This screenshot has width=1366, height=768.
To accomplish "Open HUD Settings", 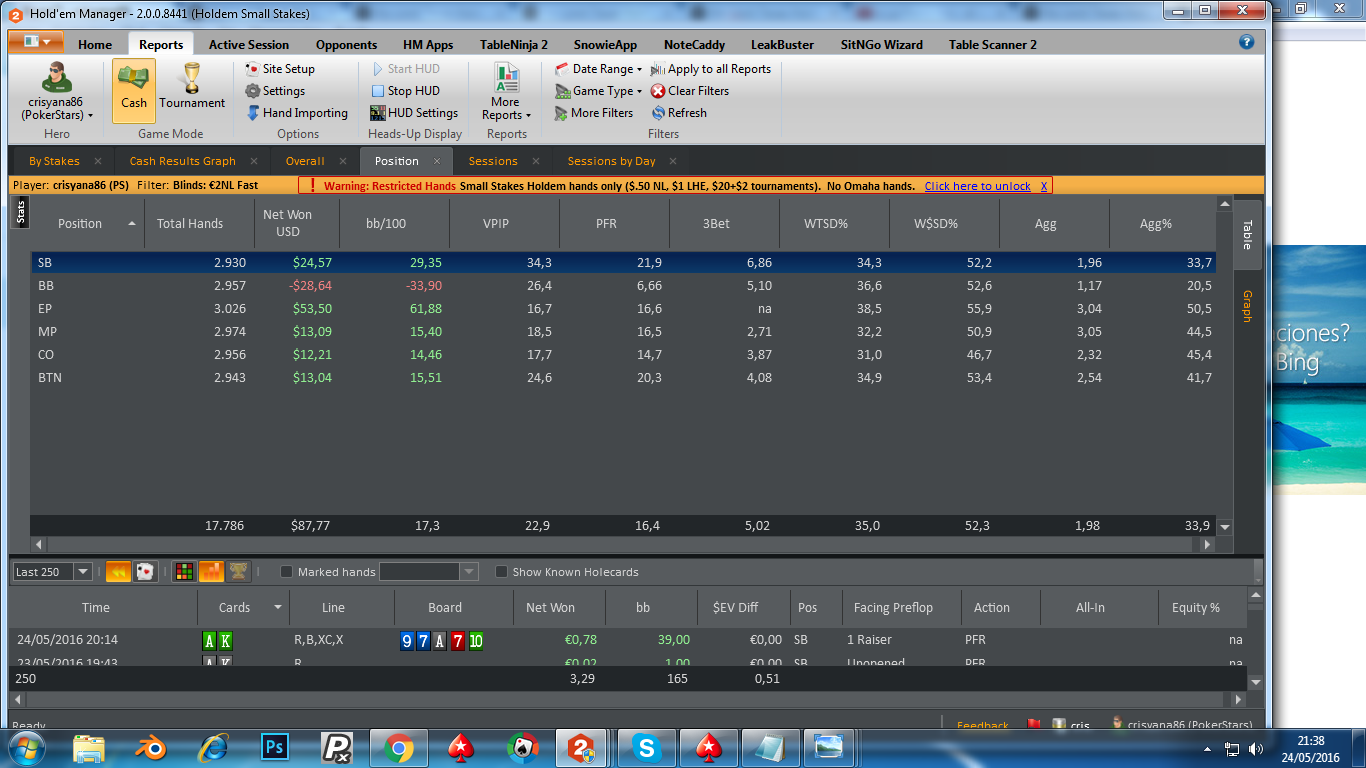I will [x=414, y=113].
